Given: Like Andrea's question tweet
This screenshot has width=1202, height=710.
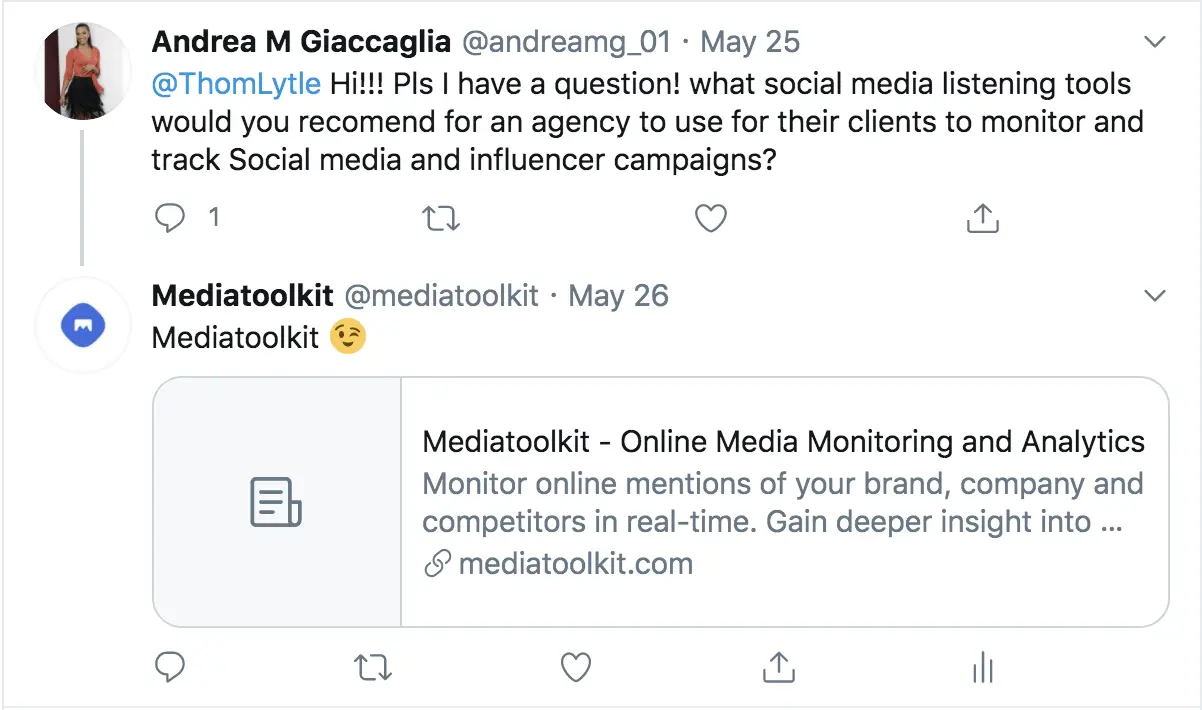Looking at the screenshot, I should click(710, 217).
